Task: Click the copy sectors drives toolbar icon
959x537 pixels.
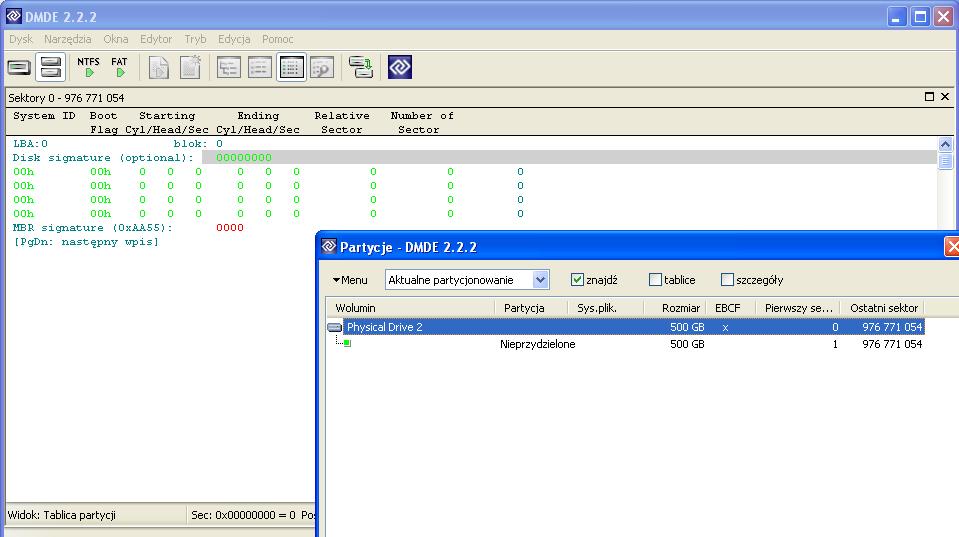Action: pyautogui.click(x=361, y=67)
